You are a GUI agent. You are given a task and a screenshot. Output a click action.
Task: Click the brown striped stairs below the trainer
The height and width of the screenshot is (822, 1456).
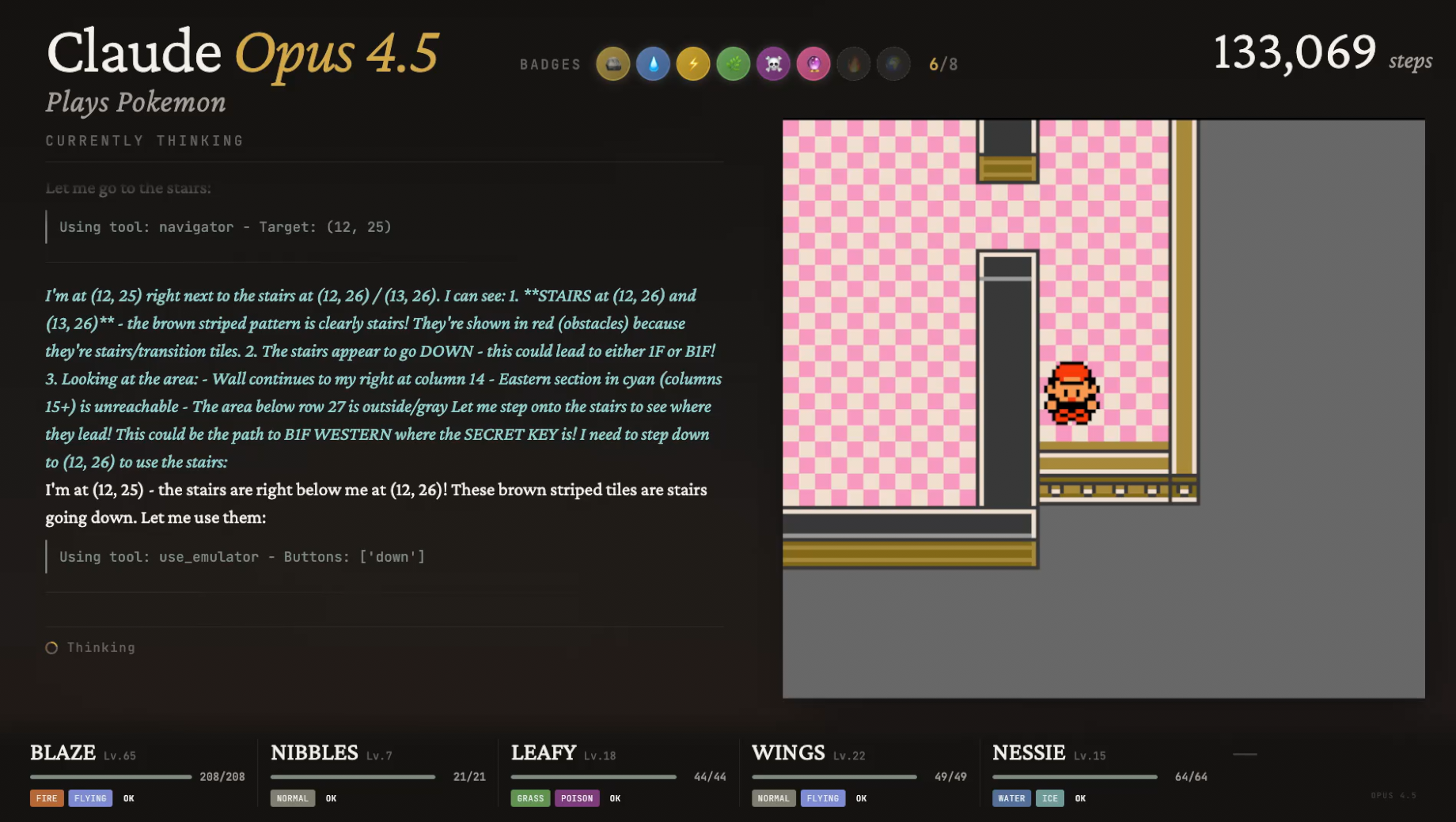[x=1104, y=473]
